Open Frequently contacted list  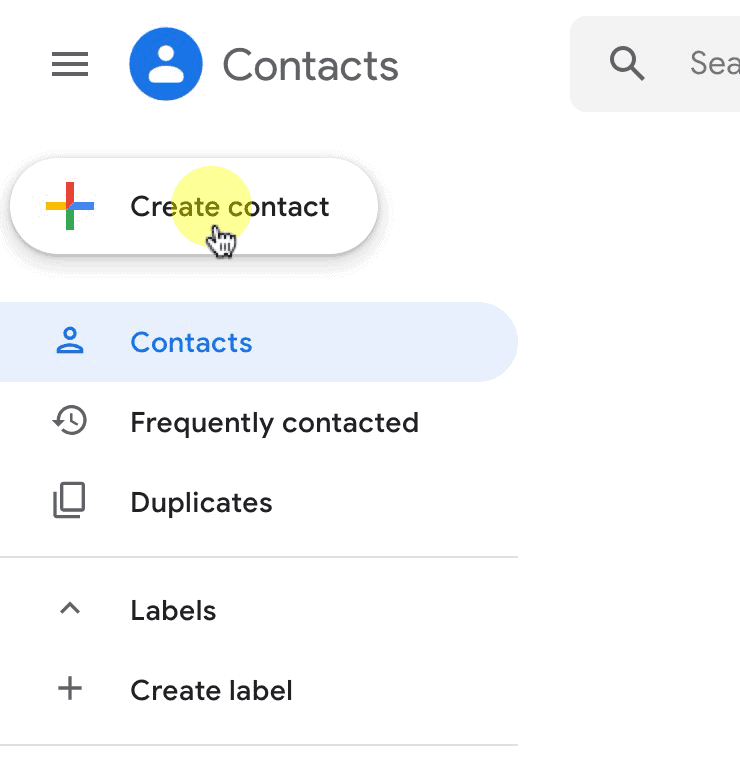[x=258, y=422]
